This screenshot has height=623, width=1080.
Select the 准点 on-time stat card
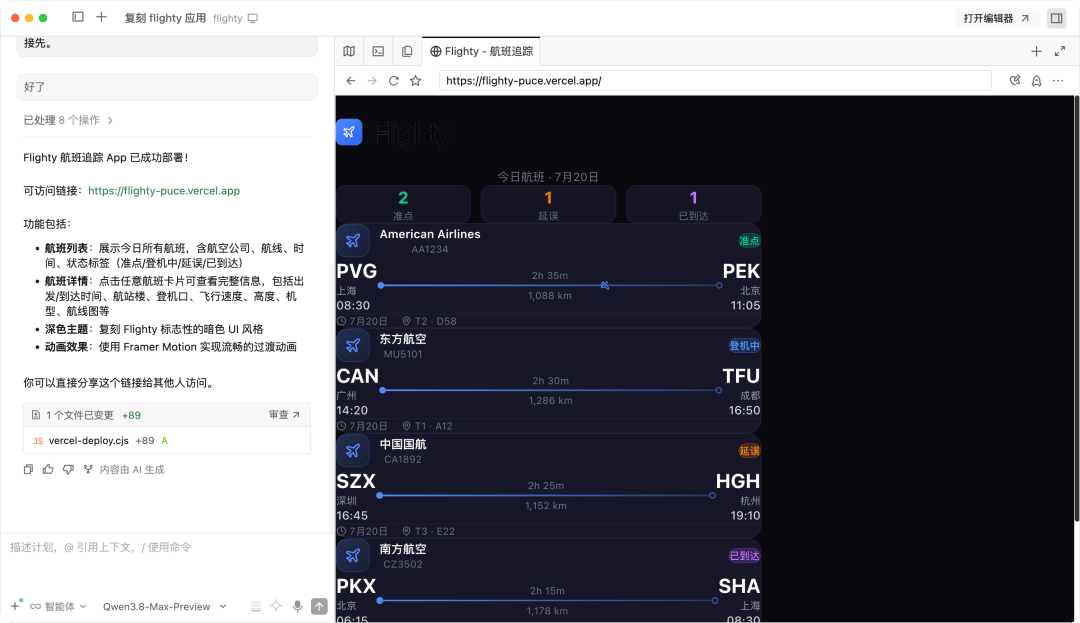(x=404, y=204)
